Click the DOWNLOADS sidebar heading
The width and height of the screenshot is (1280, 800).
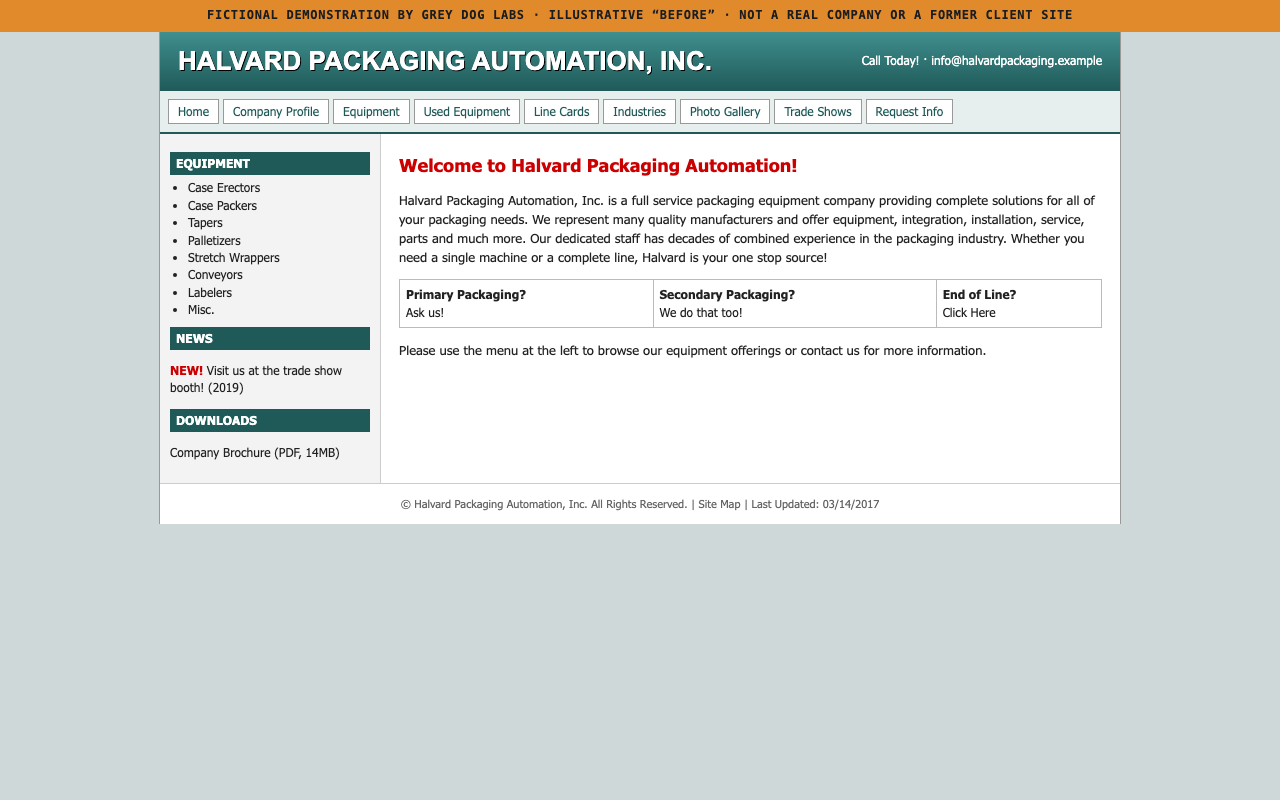click(270, 421)
